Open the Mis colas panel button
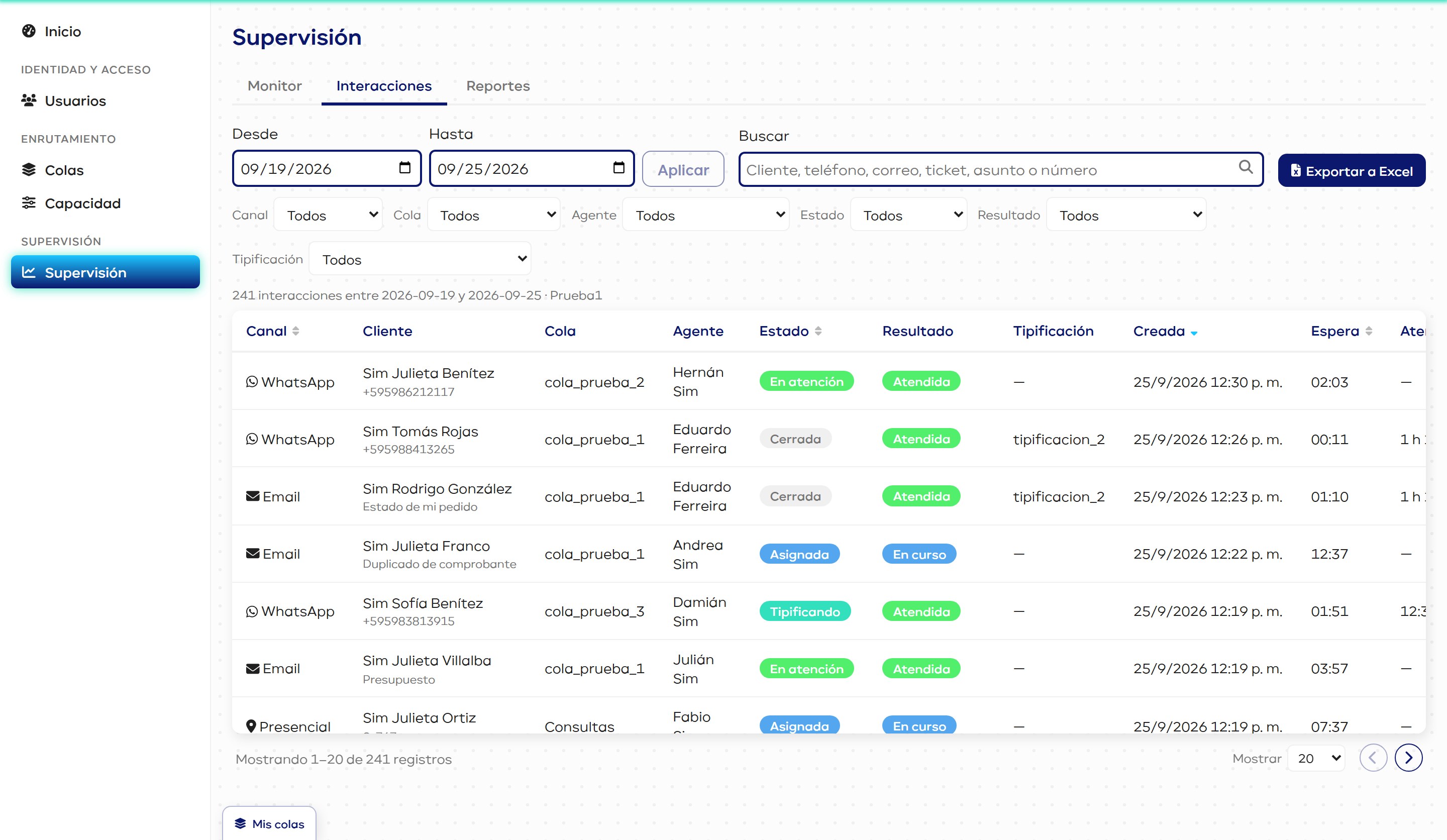 click(269, 823)
